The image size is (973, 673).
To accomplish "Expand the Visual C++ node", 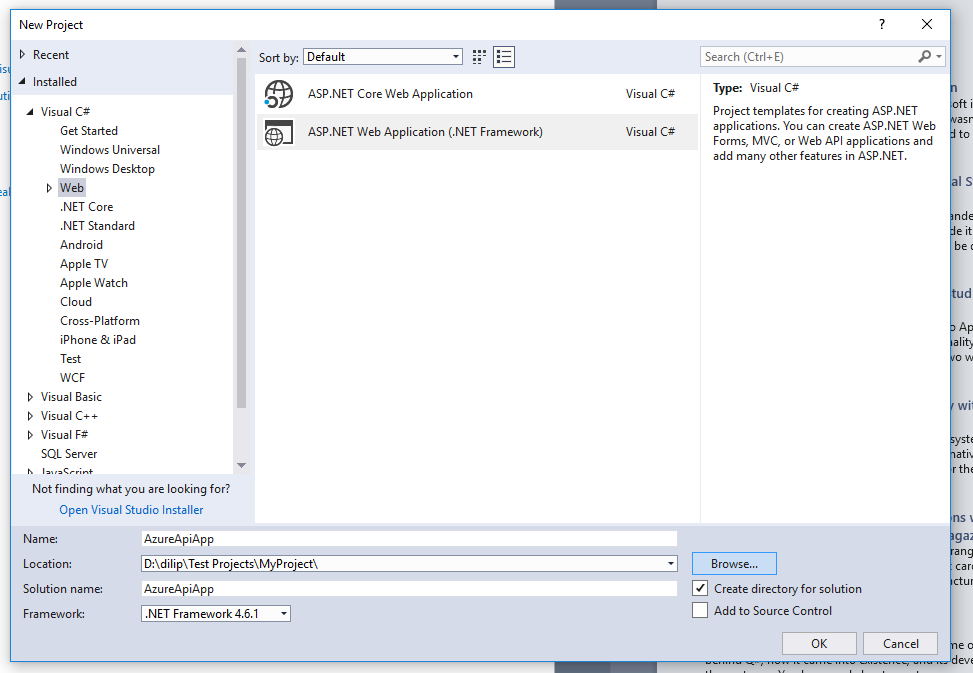I will pyautogui.click(x=30, y=416).
